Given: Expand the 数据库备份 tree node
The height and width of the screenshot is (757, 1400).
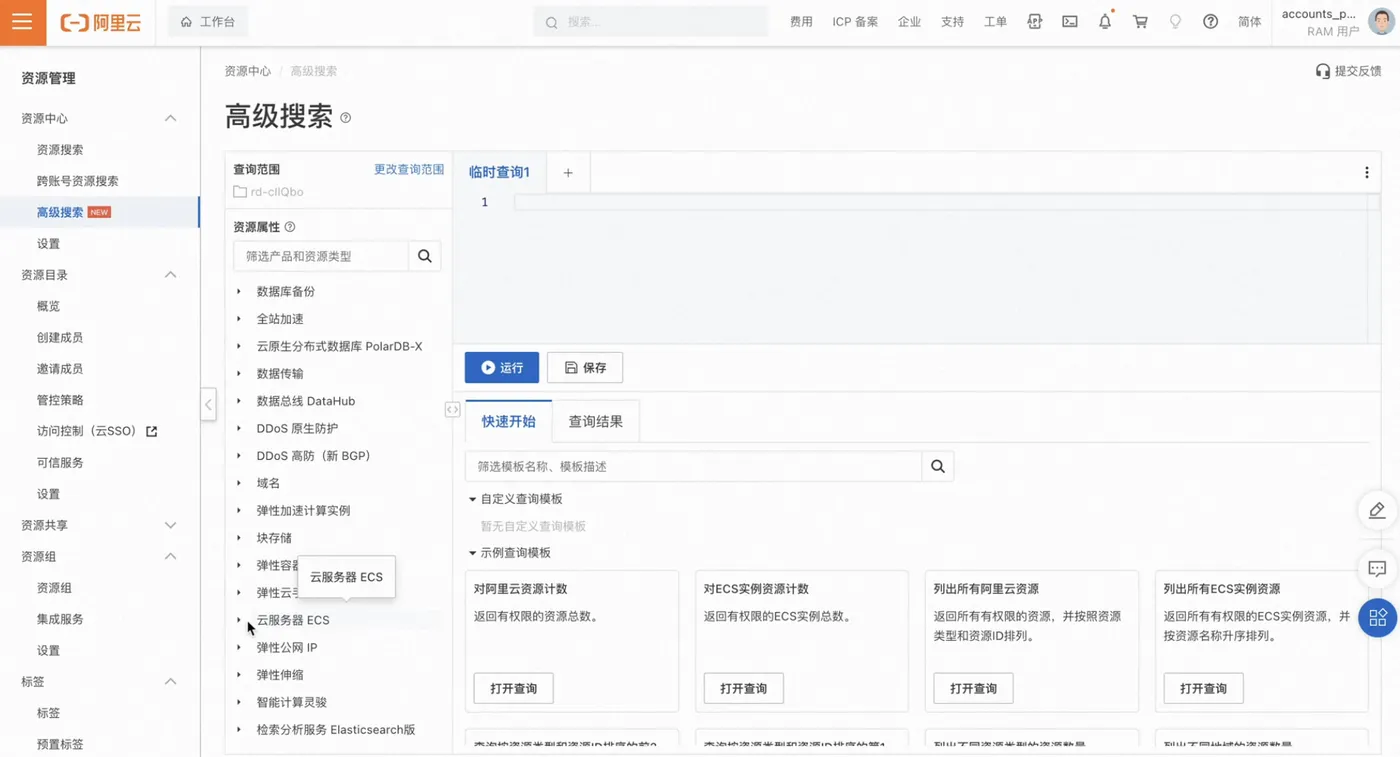Looking at the screenshot, I should 239,291.
